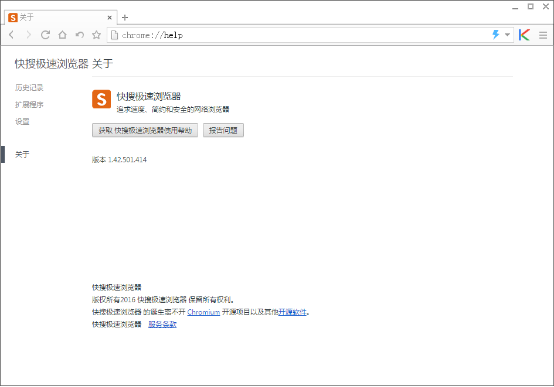Click the 快搜极速浏览器 关于 page heading
The image size is (554, 387).
pyautogui.click(x=64, y=64)
